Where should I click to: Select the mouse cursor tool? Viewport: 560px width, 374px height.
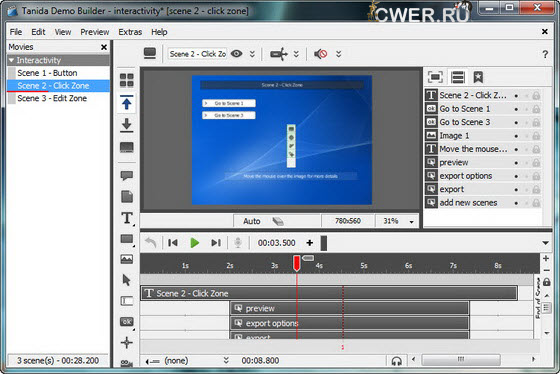(x=126, y=280)
